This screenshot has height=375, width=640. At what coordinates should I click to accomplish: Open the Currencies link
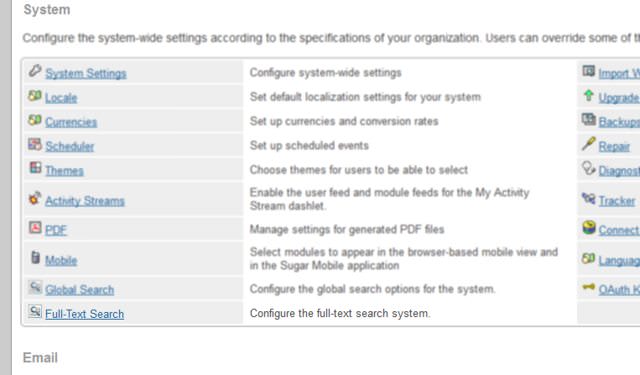(x=71, y=122)
